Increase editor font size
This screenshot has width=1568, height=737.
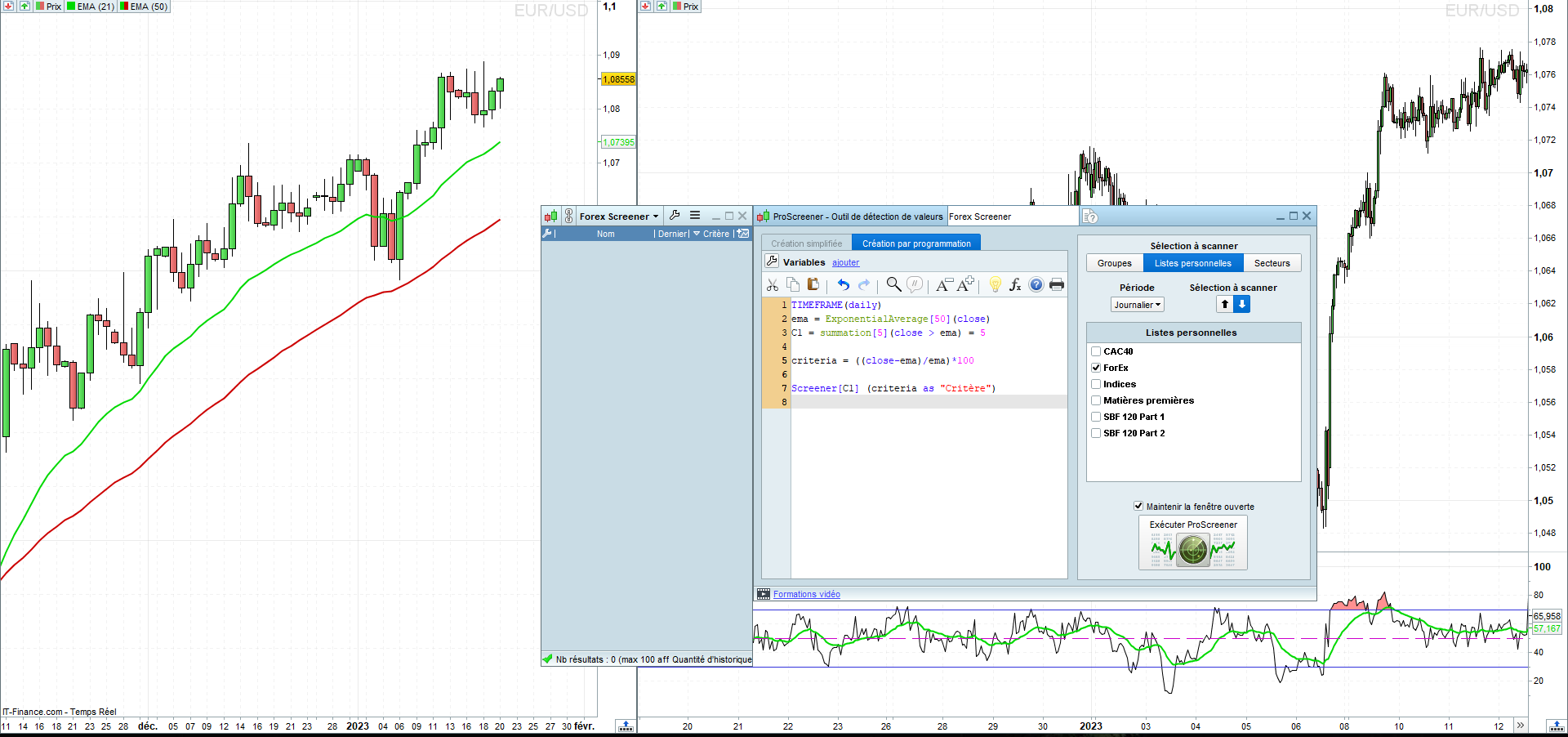pos(965,284)
